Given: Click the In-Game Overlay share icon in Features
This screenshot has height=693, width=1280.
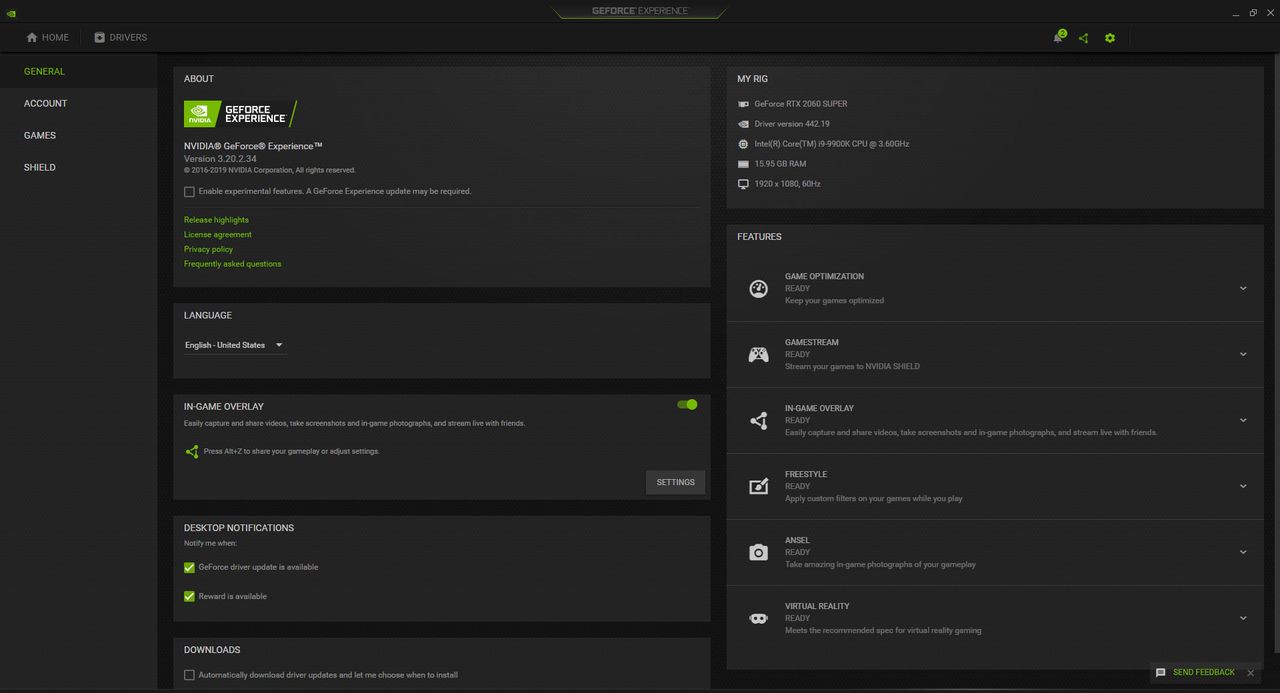Looking at the screenshot, I should pos(758,420).
